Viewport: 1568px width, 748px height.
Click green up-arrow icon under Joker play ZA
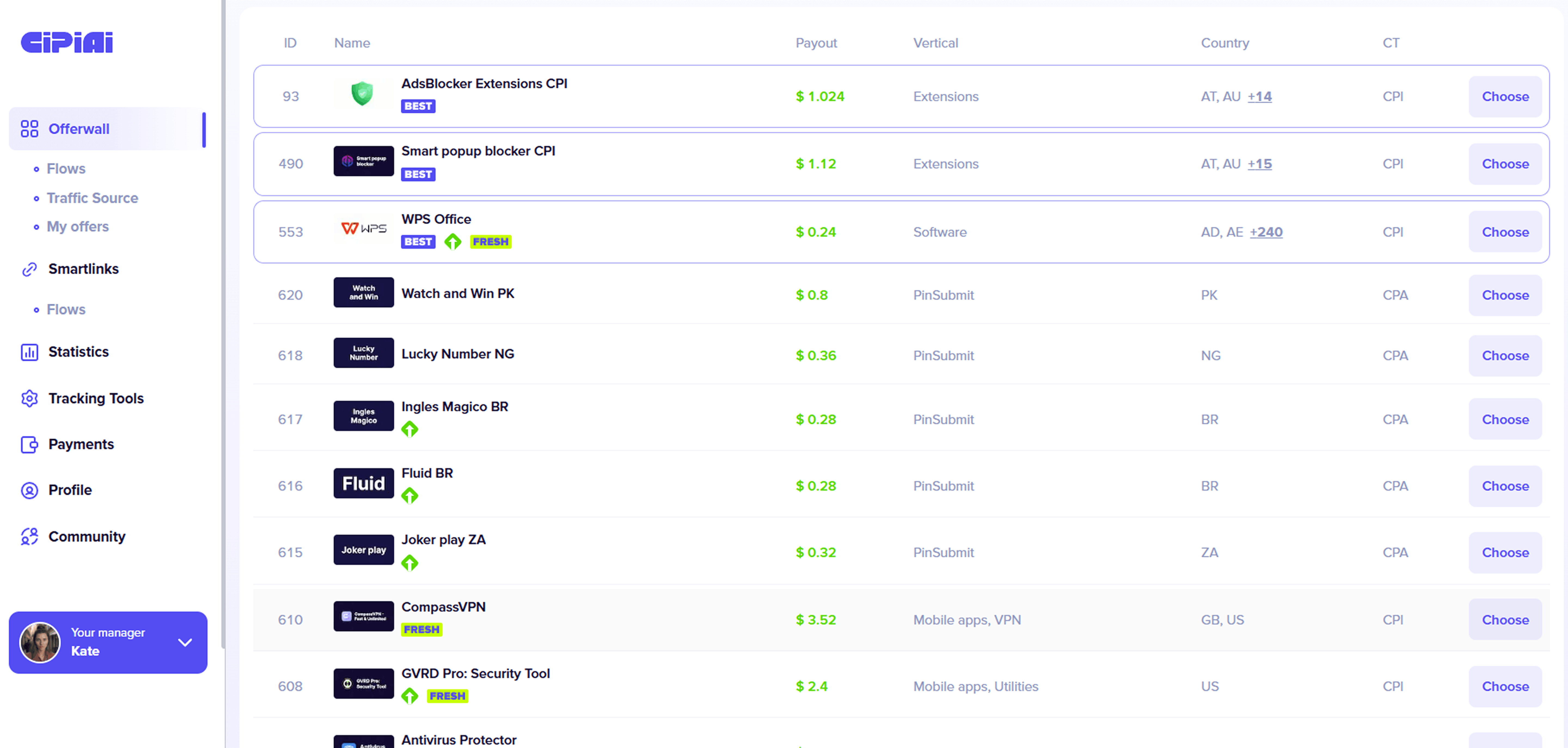[x=410, y=563]
